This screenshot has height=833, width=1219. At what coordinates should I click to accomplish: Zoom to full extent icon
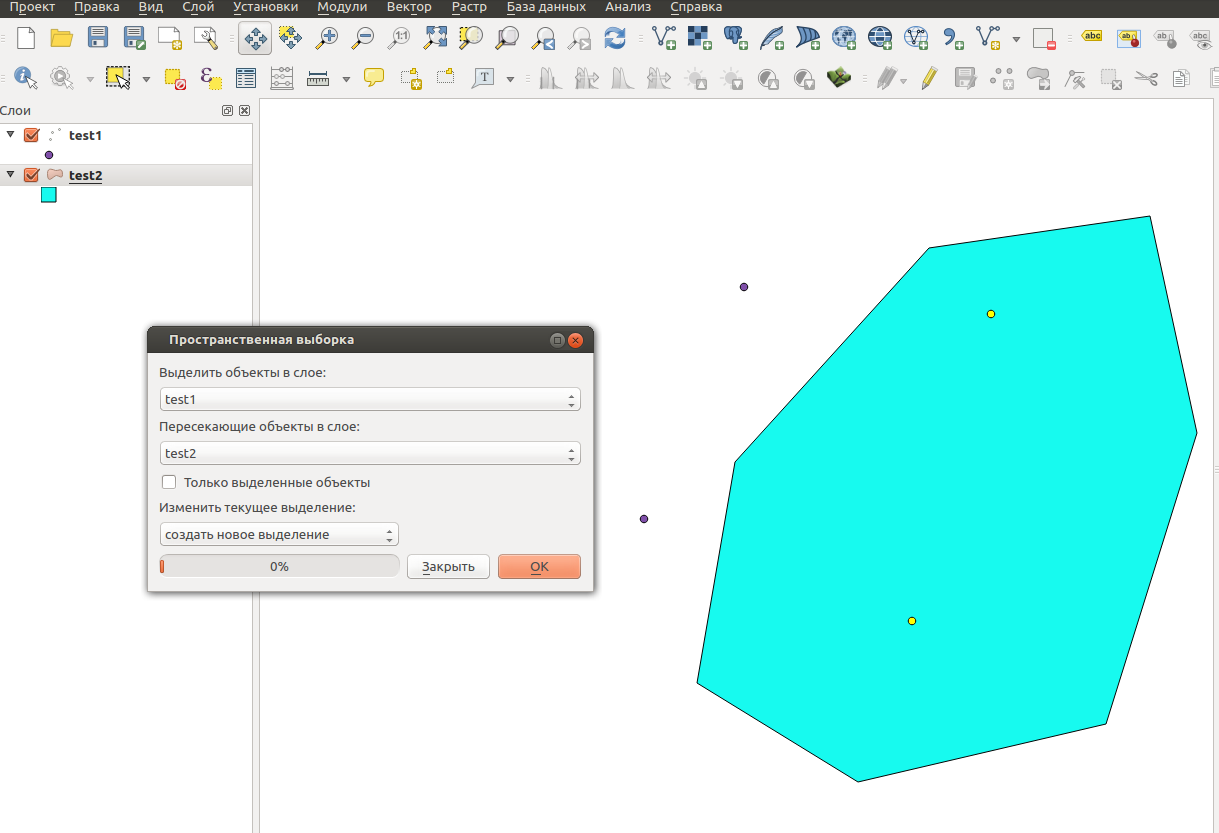pos(436,39)
